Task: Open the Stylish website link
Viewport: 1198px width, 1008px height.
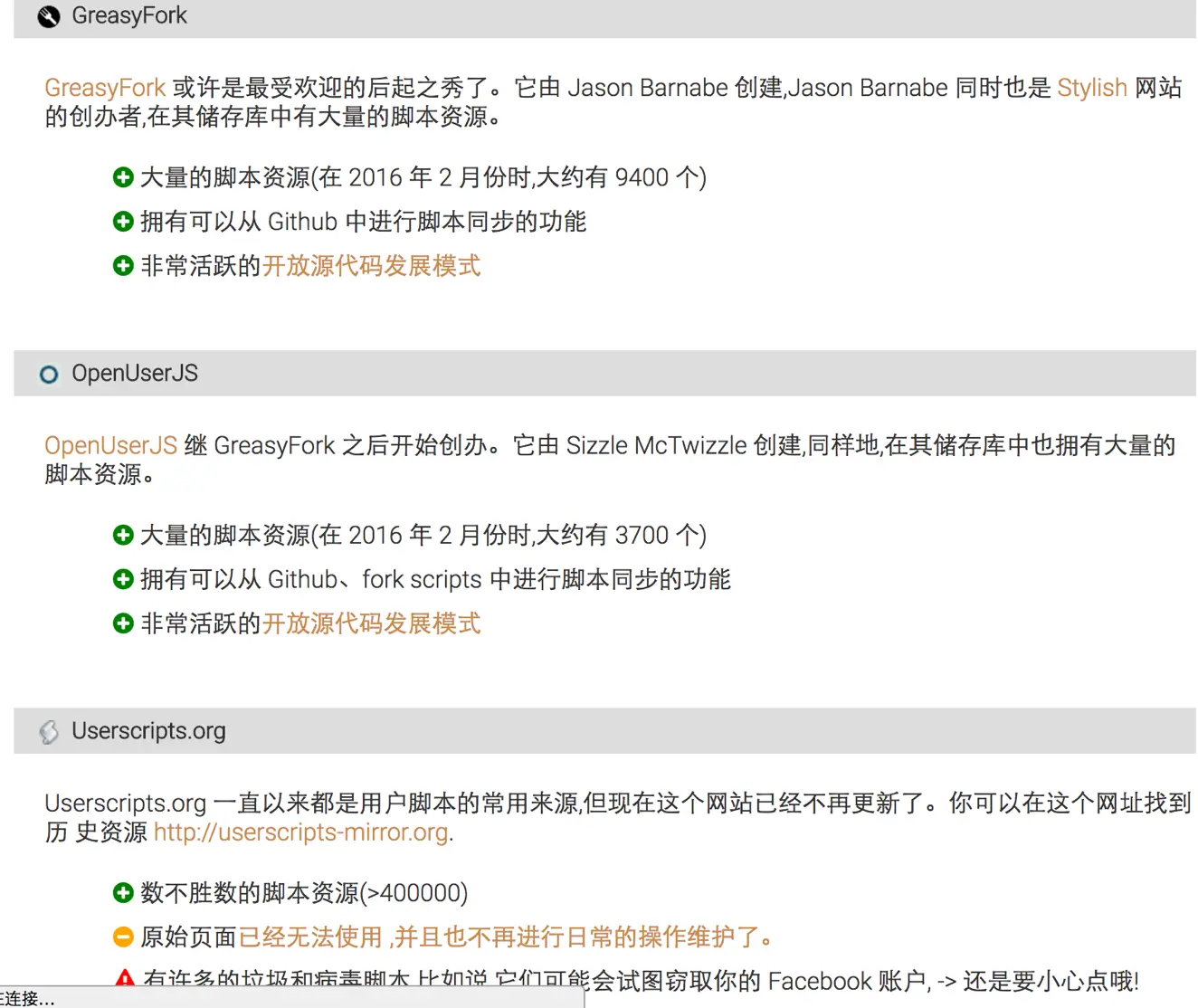Action: [1092, 88]
